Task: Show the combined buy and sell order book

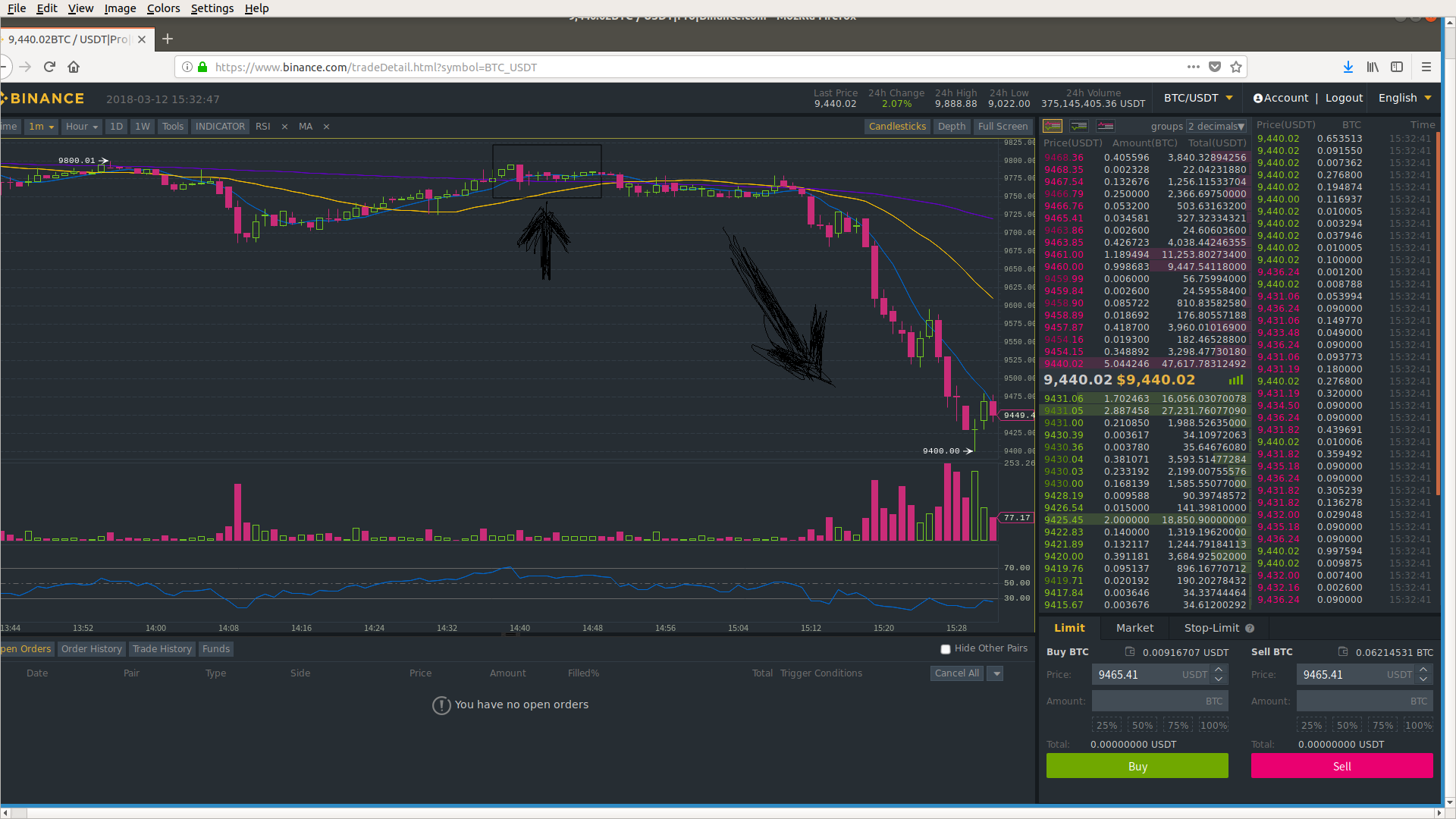Action: [x=1053, y=126]
